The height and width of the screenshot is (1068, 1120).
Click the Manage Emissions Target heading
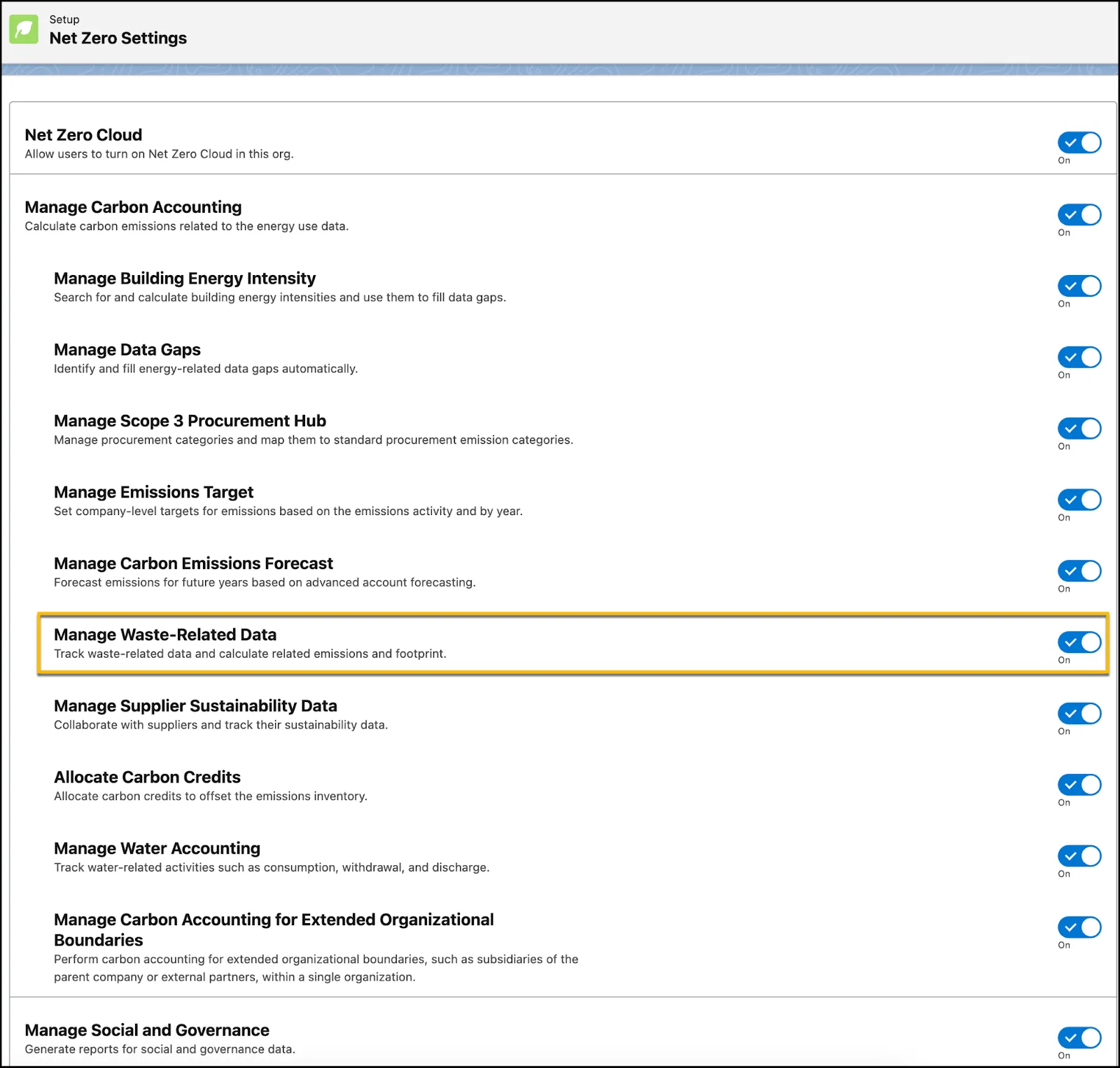point(153,492)
